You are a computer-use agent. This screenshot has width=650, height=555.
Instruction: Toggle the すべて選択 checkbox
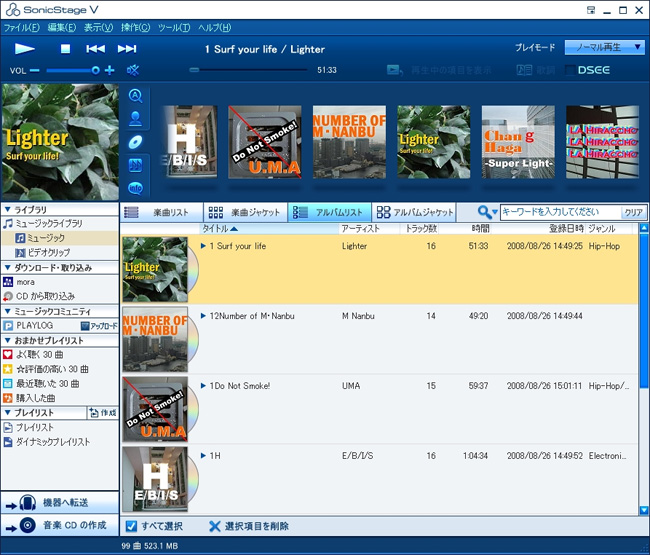(x=131, y=526)
